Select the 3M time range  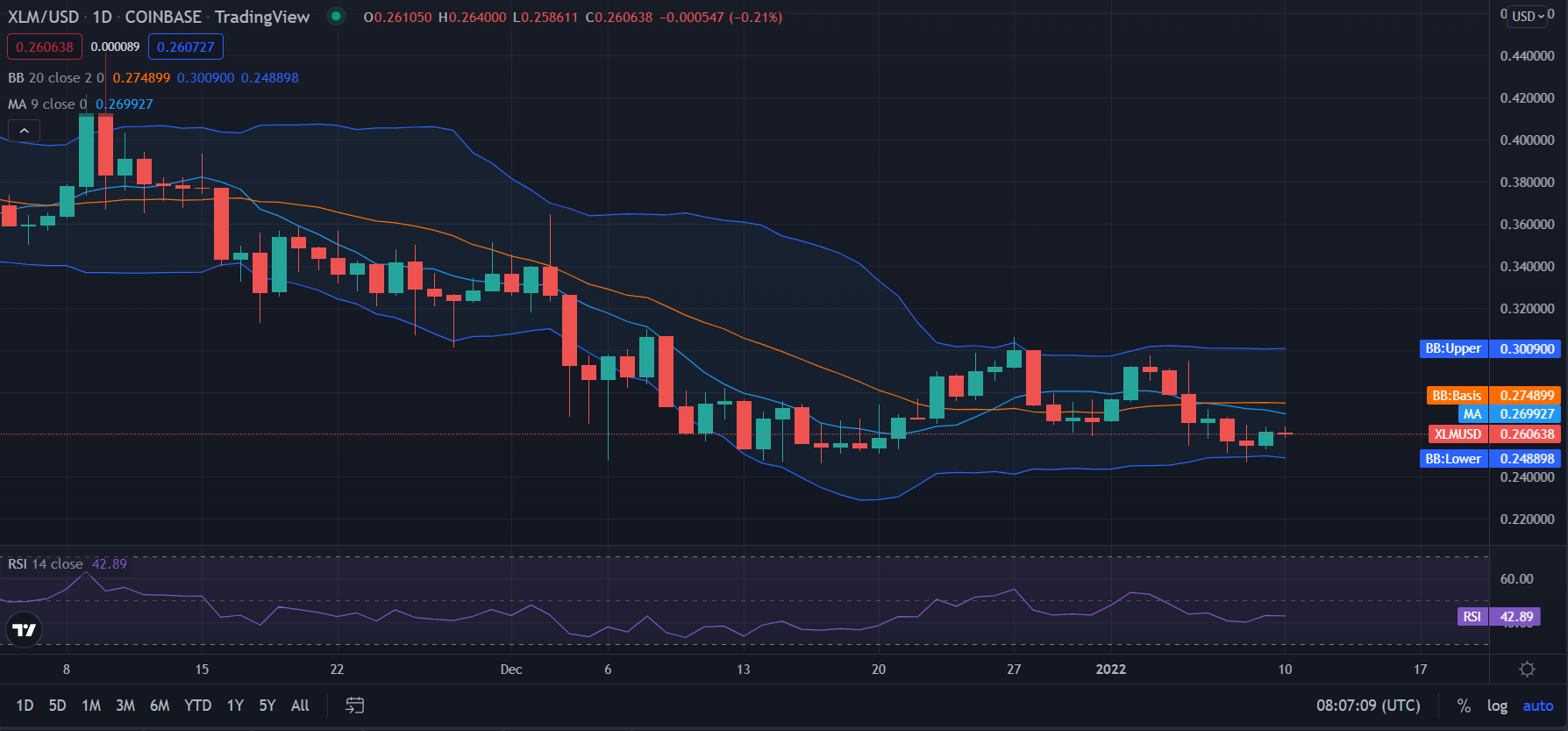[x=125, y=706]
